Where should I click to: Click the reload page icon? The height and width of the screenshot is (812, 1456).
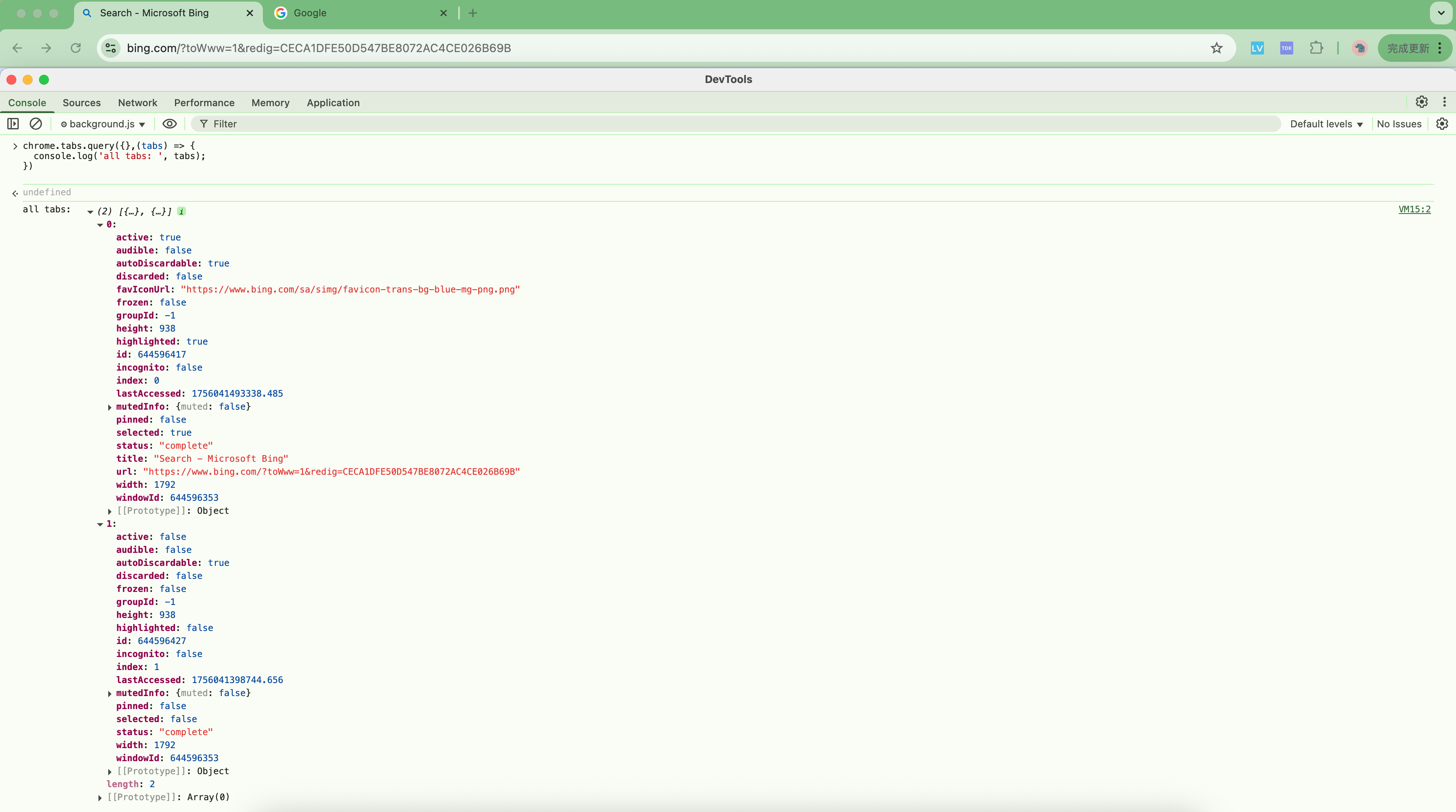[76, 48]
